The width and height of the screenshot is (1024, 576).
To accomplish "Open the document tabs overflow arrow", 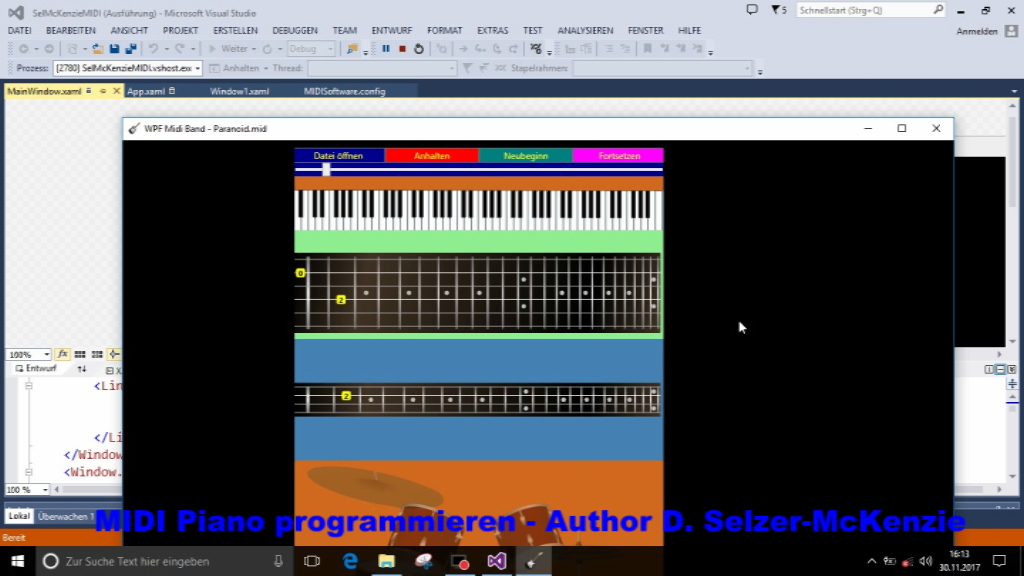I will click(1014, 91).
